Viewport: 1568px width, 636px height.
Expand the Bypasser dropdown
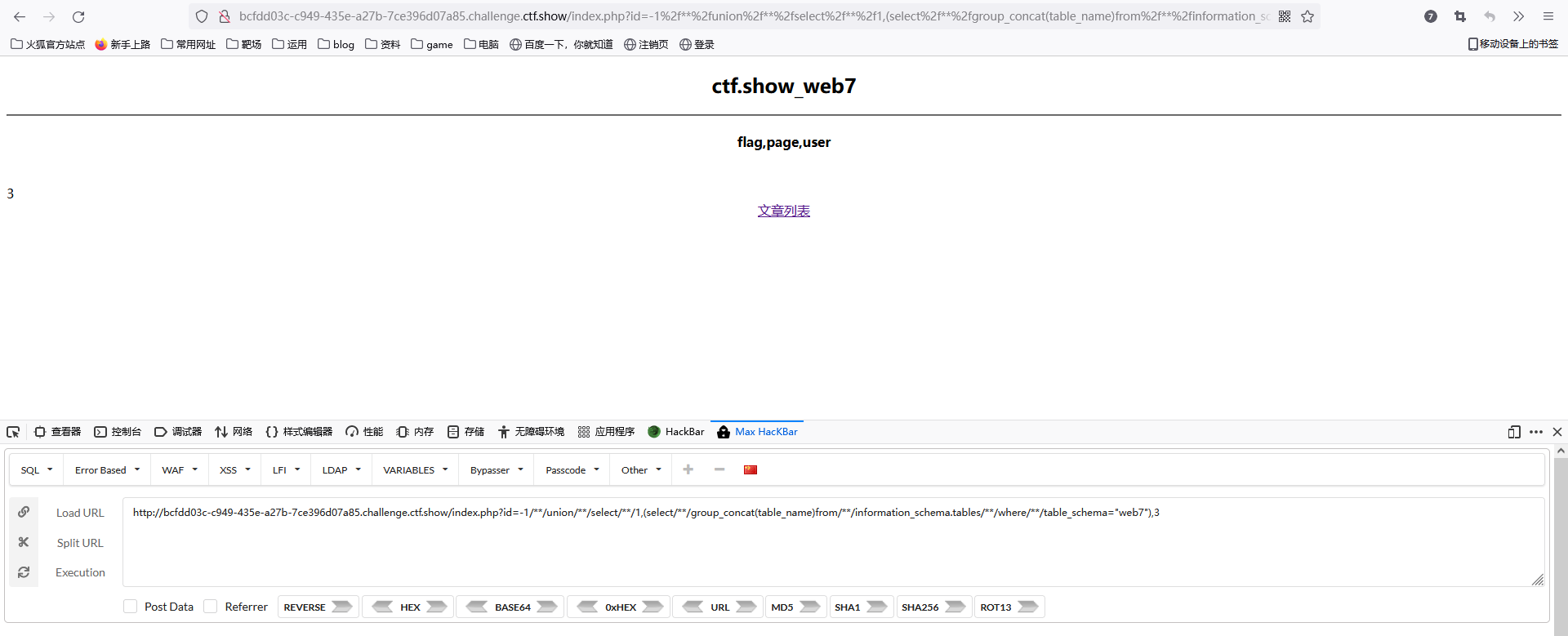pyautogui.click(x=497, y=469)
